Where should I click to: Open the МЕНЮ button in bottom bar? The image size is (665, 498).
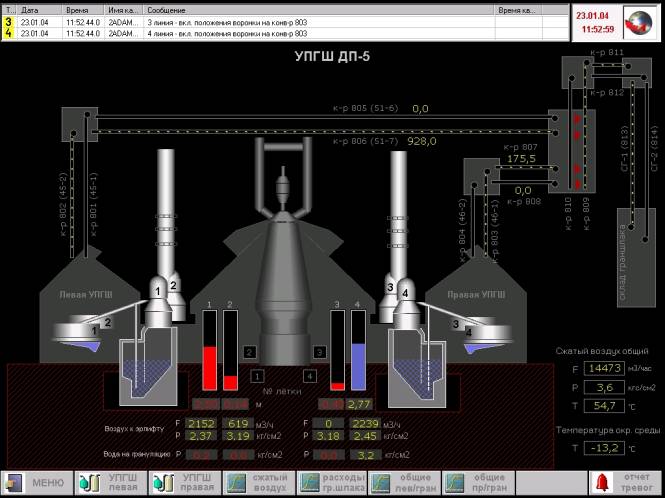tap(37, 483)
